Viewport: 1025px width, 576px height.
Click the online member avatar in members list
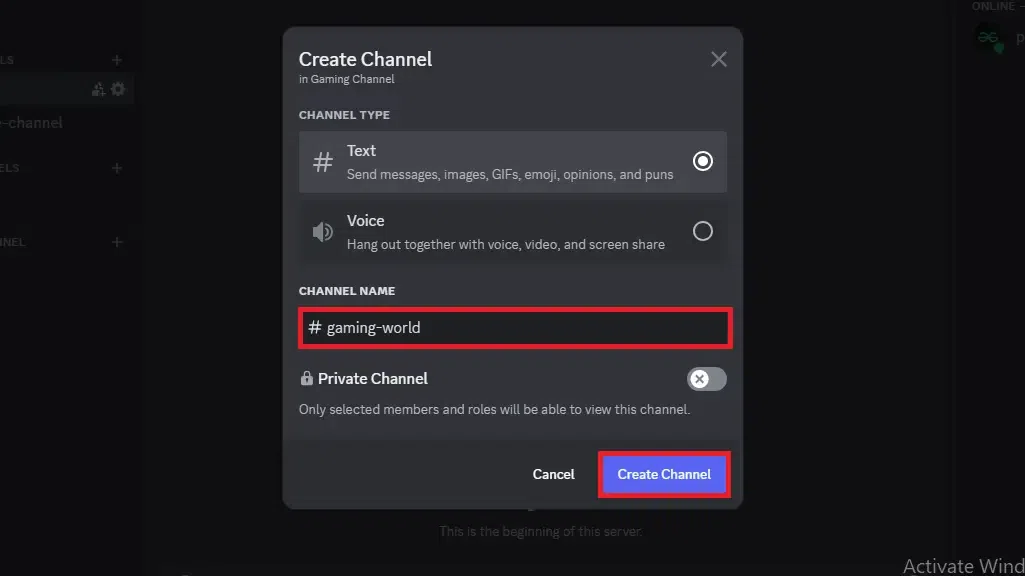click(989, 38)
